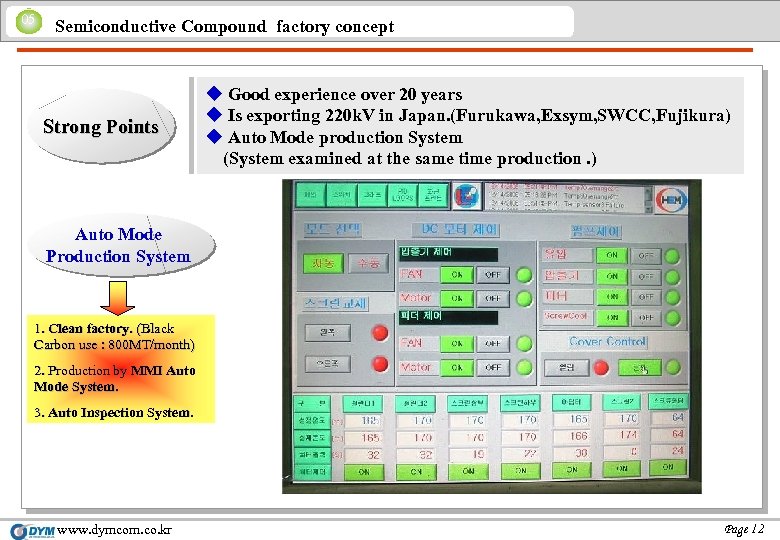Click the green lamp beside feeder Motor
780x540 pixels.
(524, 367)
